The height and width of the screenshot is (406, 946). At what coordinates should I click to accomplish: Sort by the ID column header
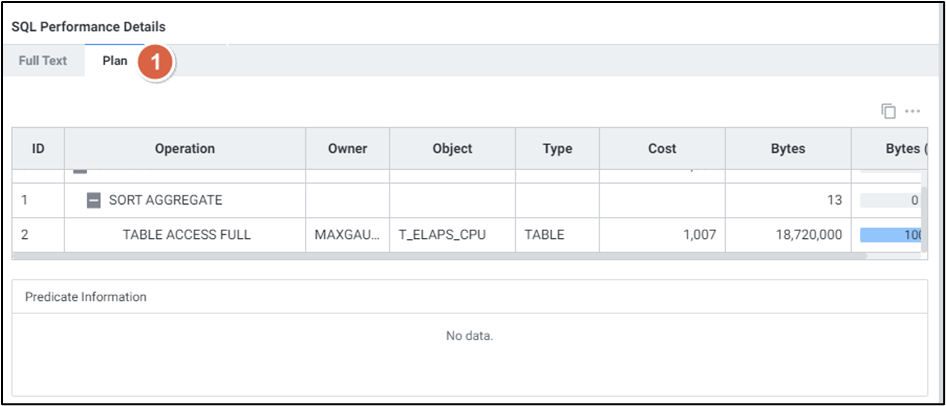[38, 149]
